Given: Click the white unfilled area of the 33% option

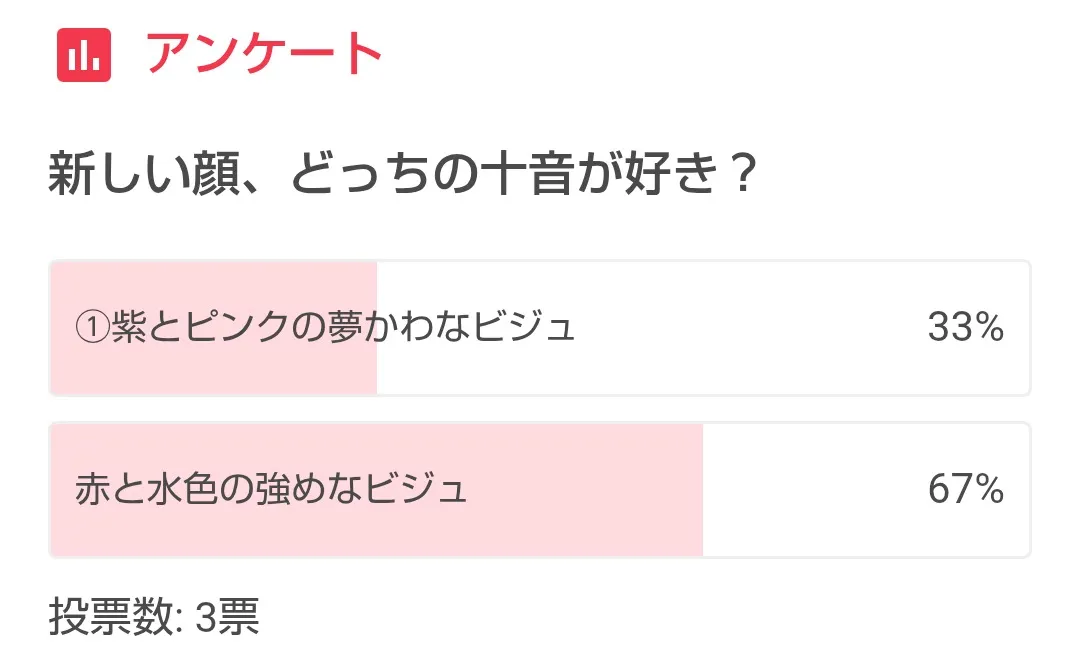Looking at the screenshot, I should pyautogui.click(x=650, y=328).
